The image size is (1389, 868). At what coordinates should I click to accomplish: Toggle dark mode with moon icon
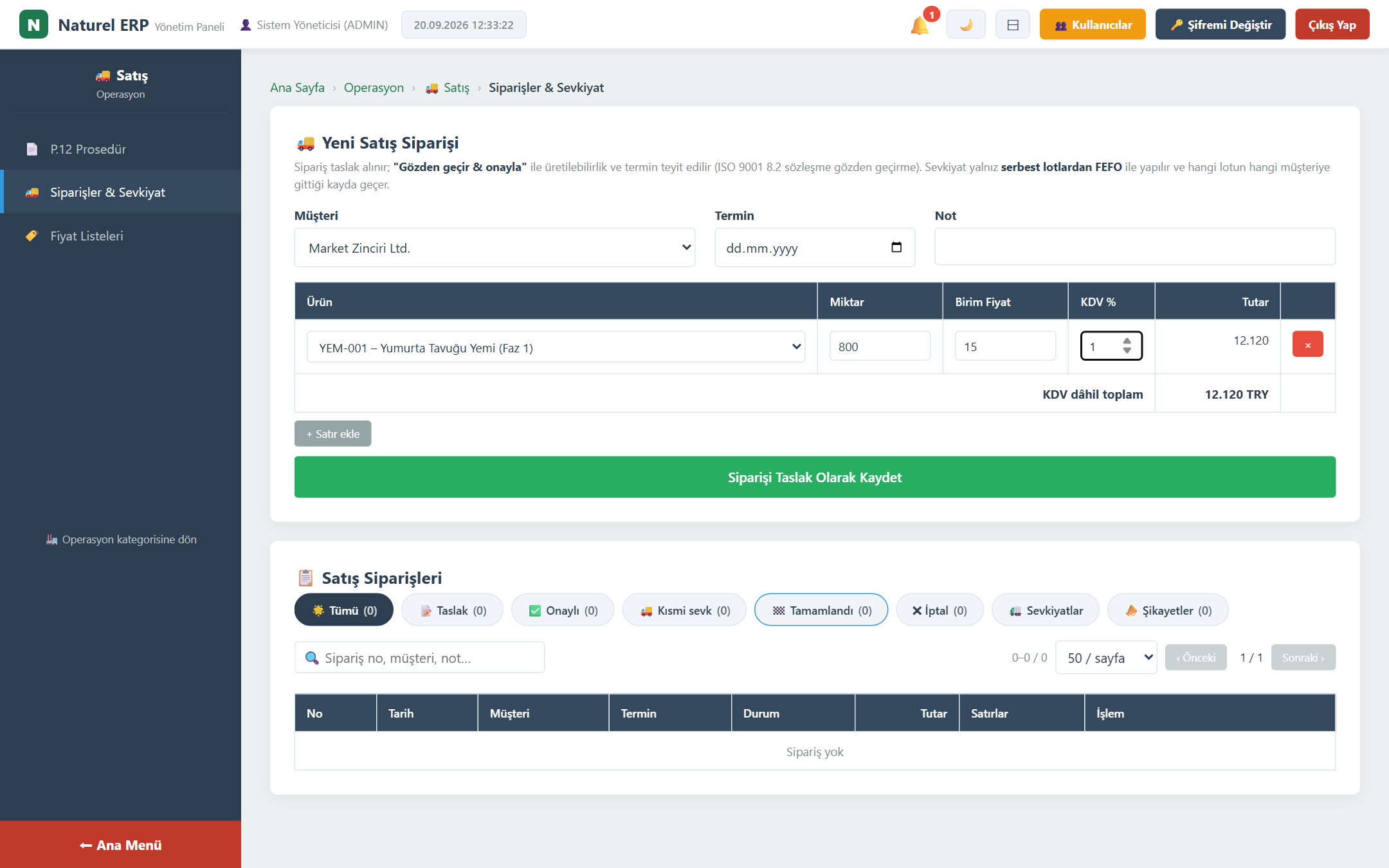pyautogui.click(x=965, y=25)
